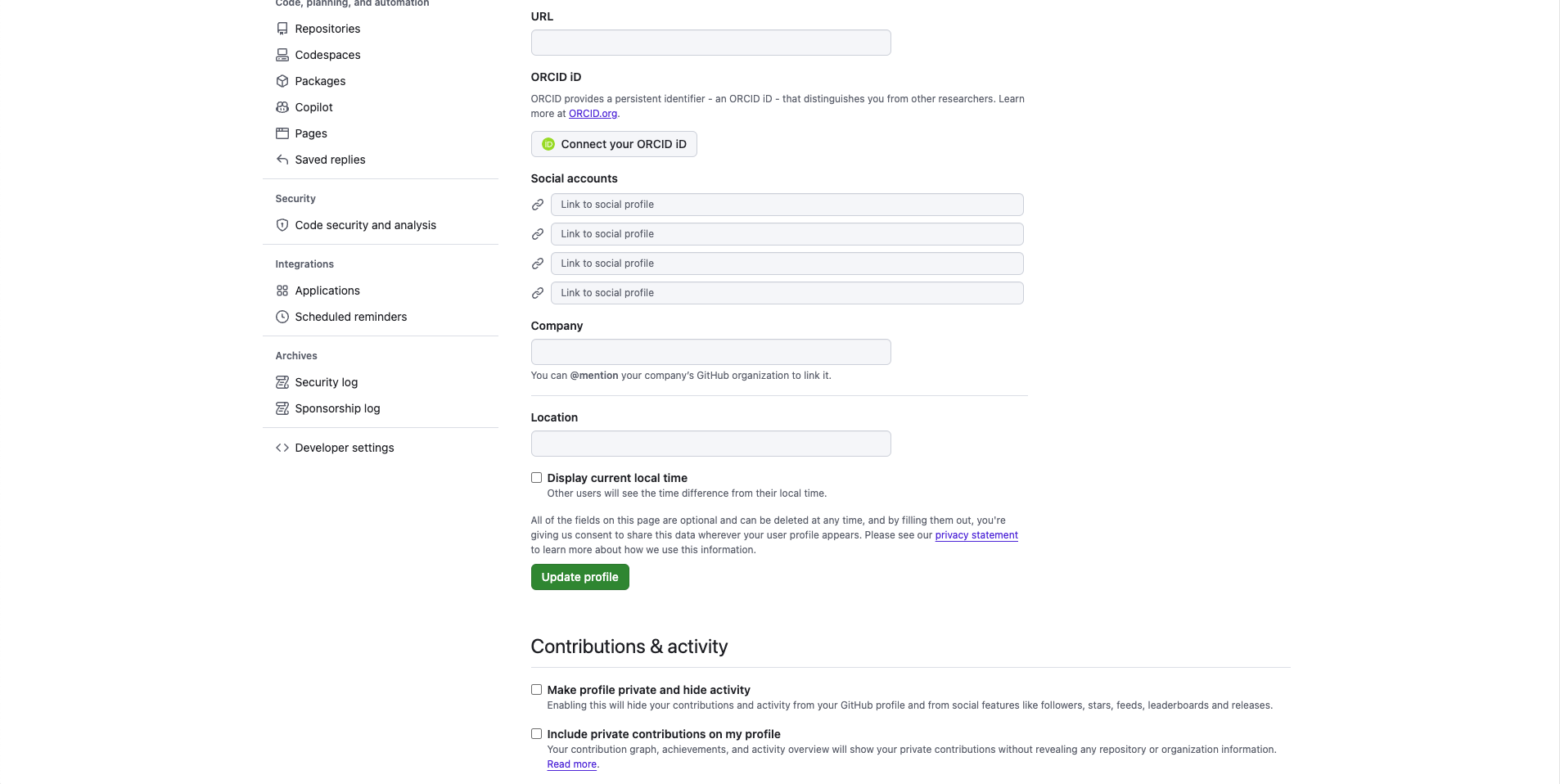
Task: Go to Pages settings
Action: (311, 133)
